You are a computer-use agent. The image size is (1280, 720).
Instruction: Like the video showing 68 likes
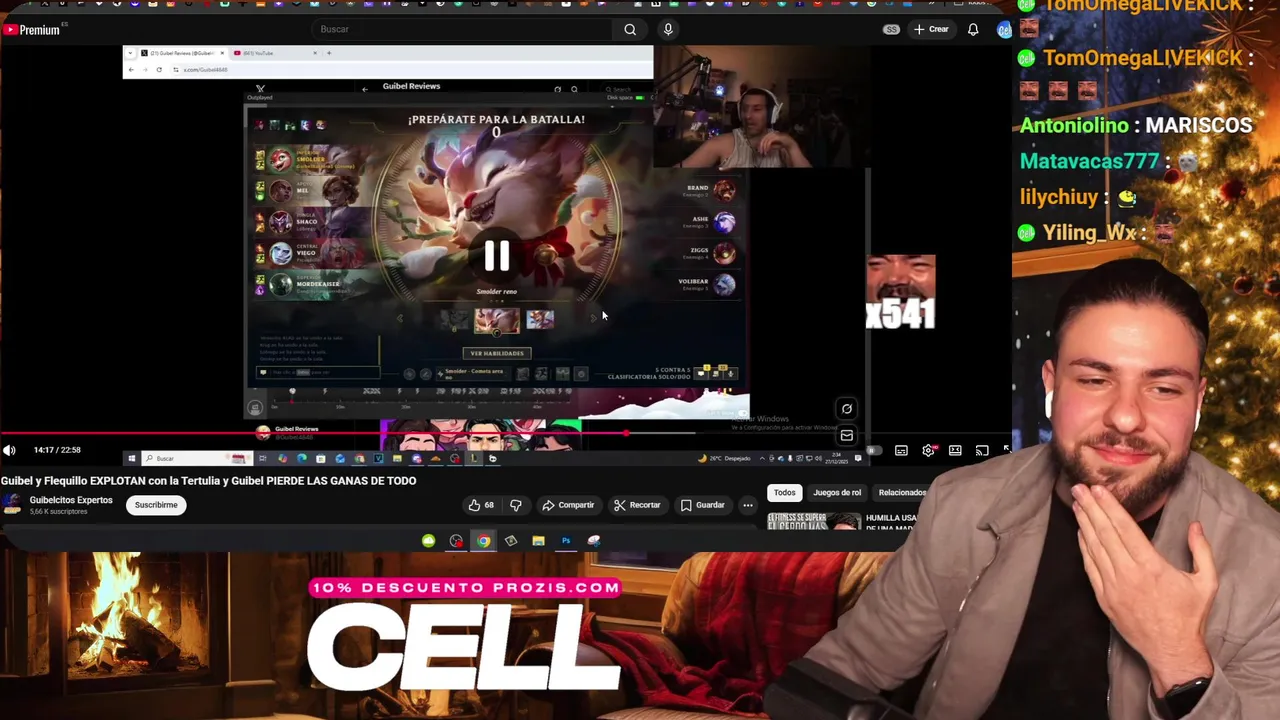coord(481,505)
